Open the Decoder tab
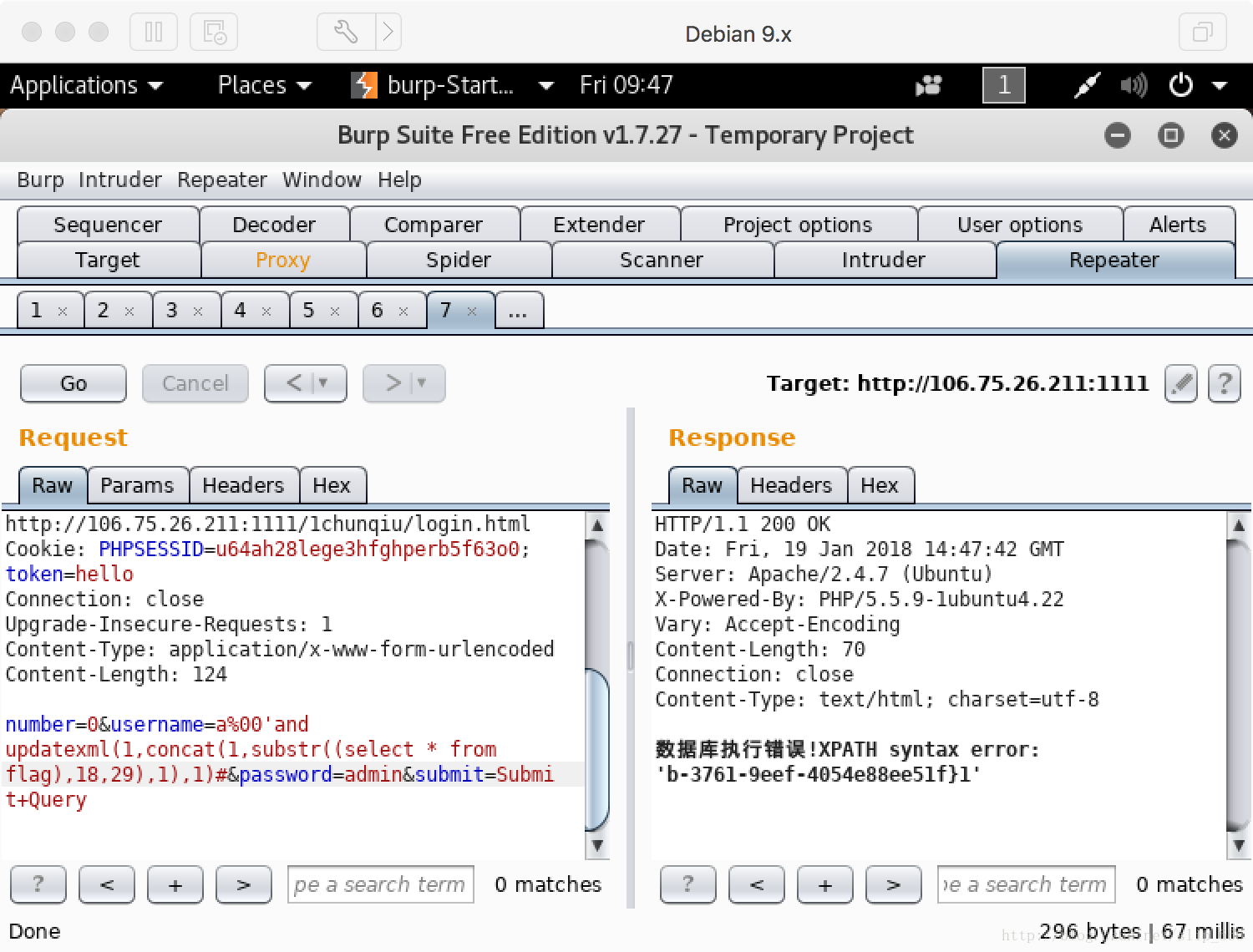The image size is (1253, 952). [274, 225]
